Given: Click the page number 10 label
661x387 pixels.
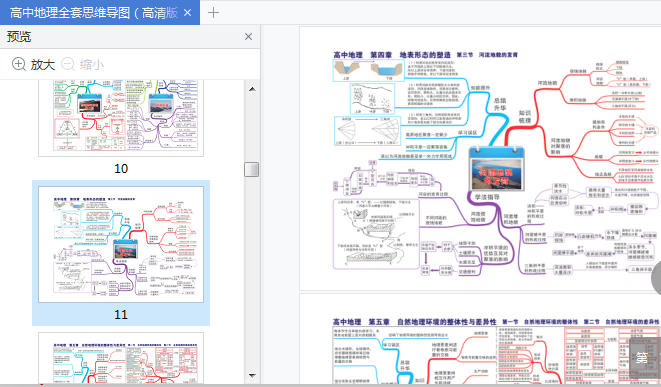Looking at the screenshot, I should pyautogui.click(x=121, y=169).
